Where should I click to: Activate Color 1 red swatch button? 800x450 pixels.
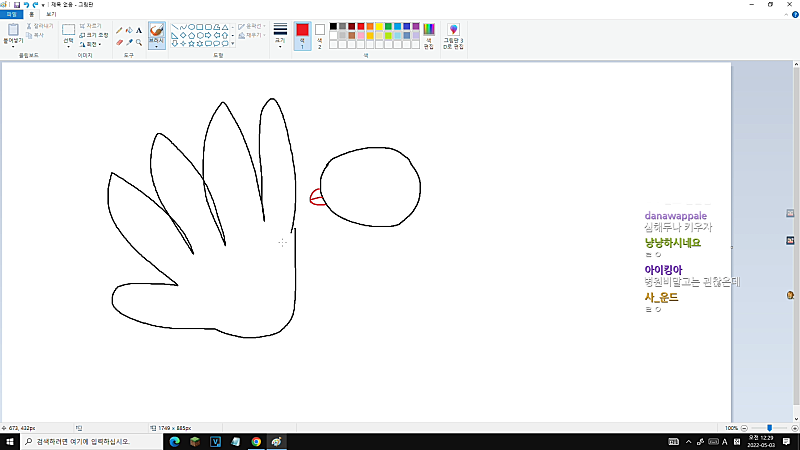pyautogui.click(x=302, y=36)
